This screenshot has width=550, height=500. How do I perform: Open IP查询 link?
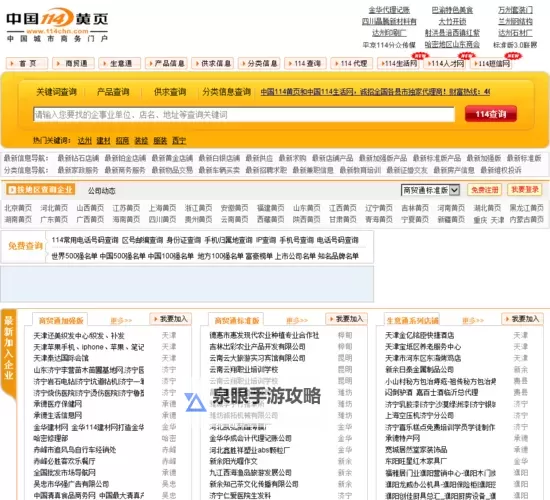pos(266,240)
